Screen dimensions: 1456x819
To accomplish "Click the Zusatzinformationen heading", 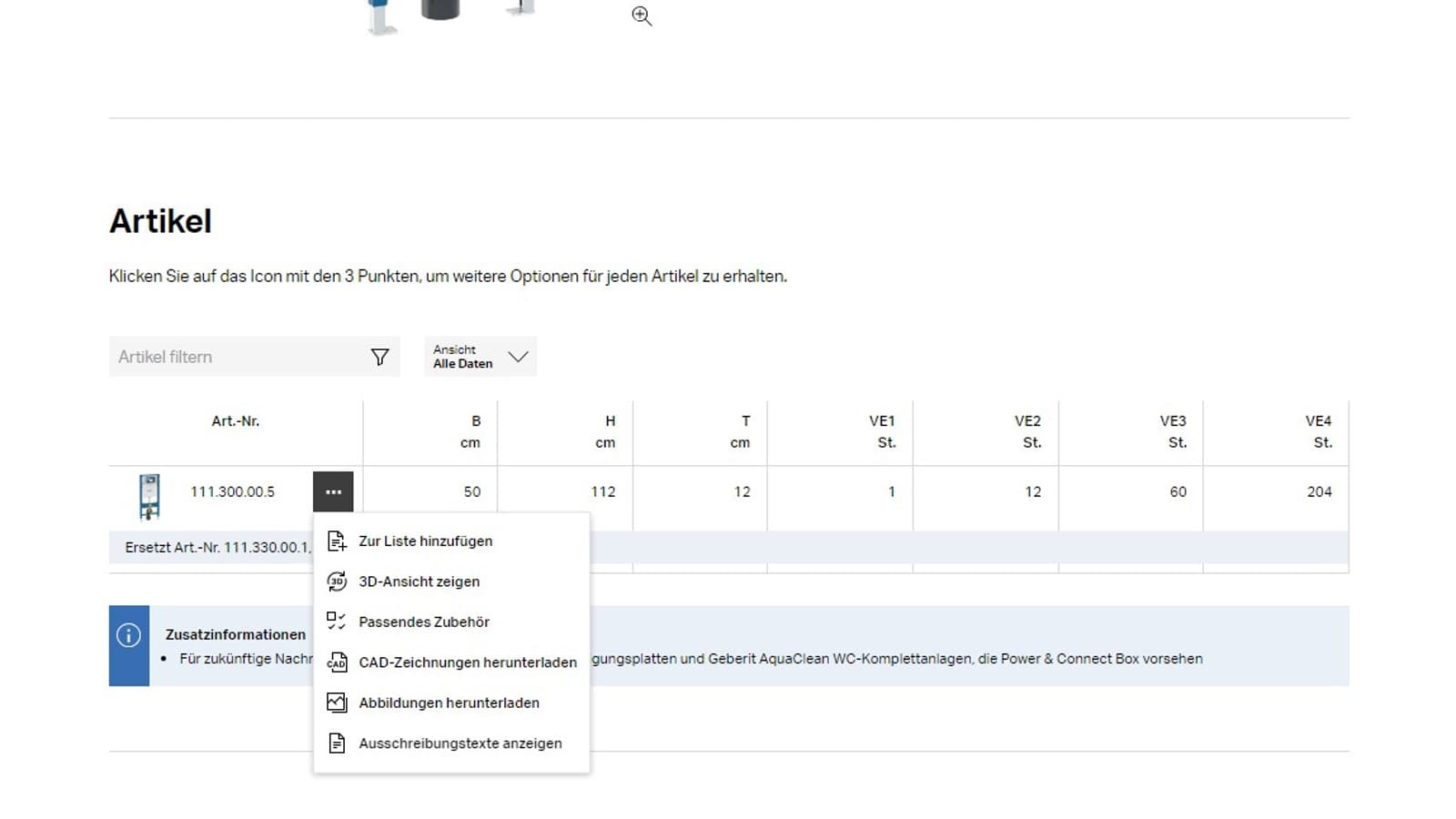I will click(236, 634).
